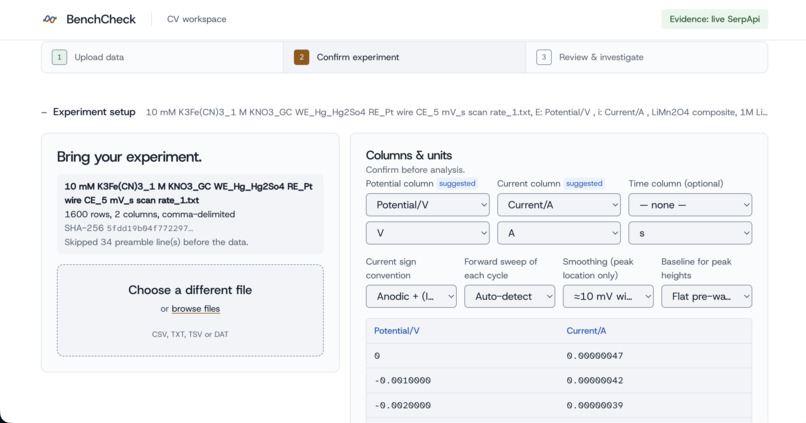This screenshot has width=806, height=423.
Task: Click the Experiment setup summary text
Action: (456, 112)
